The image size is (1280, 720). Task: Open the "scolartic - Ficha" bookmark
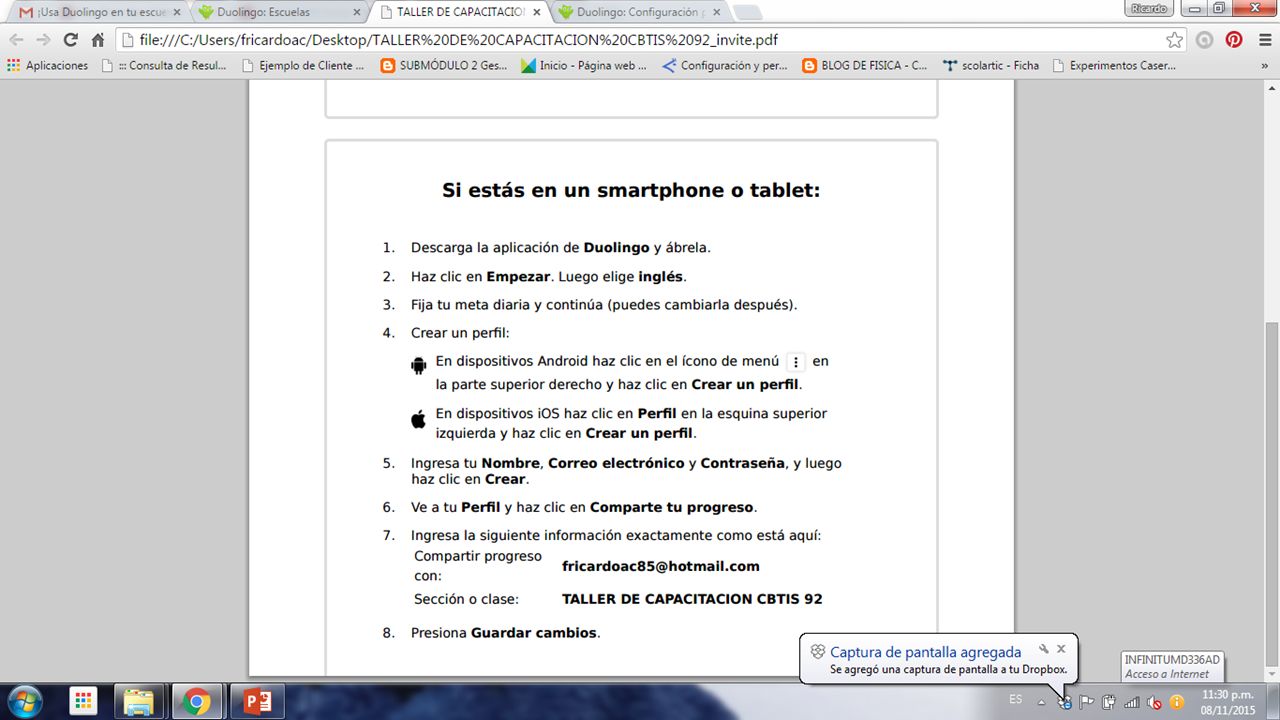point(991,66)
